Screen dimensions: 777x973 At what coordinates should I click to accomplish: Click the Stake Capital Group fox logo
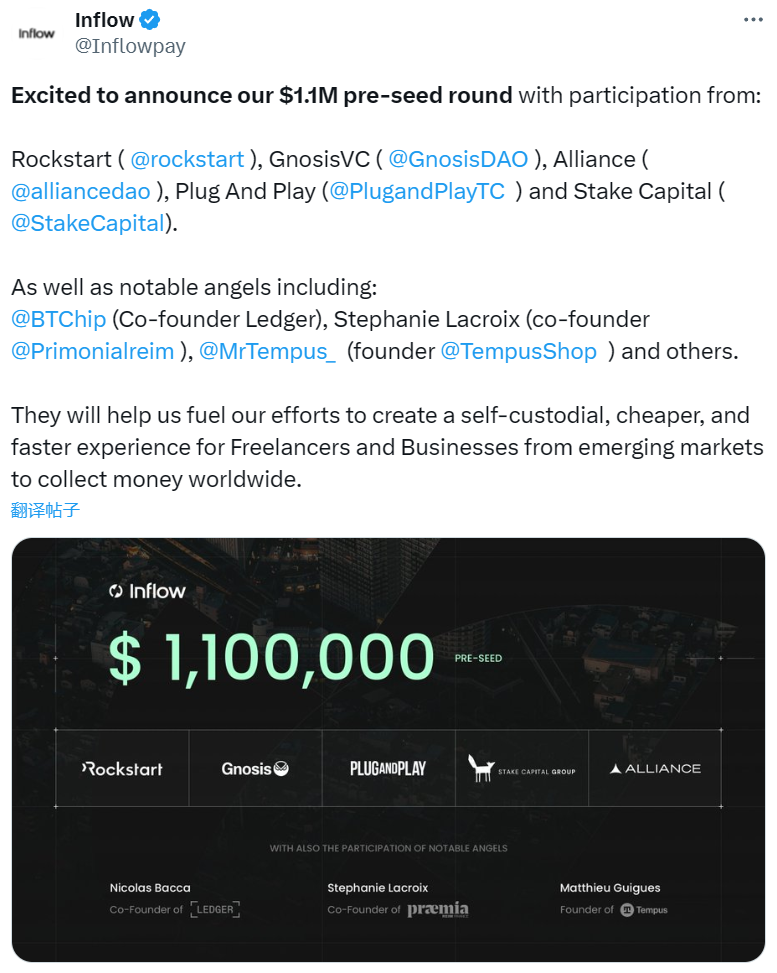pos(482,767)
